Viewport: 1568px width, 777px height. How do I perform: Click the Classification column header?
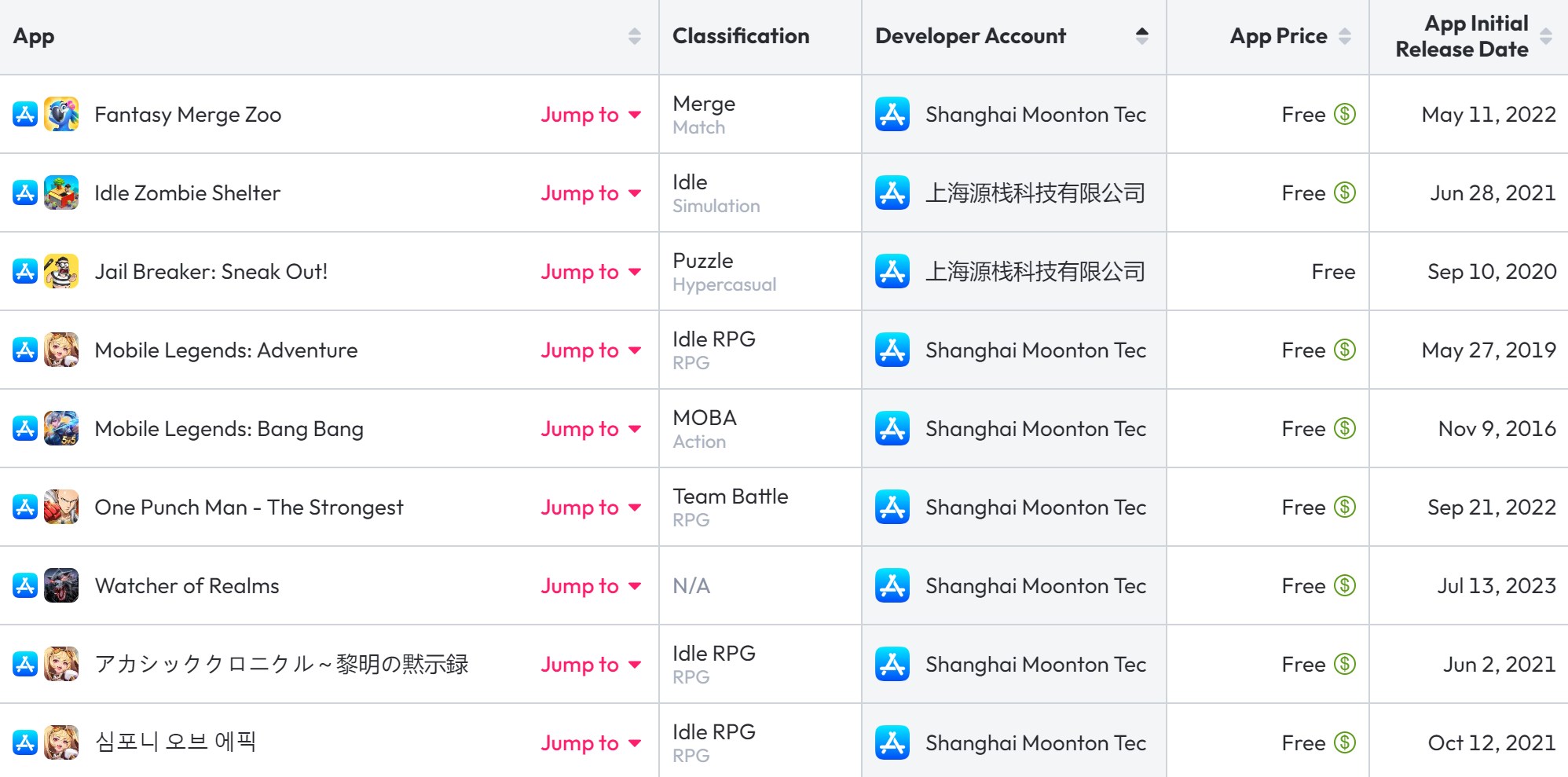(741, 36)
